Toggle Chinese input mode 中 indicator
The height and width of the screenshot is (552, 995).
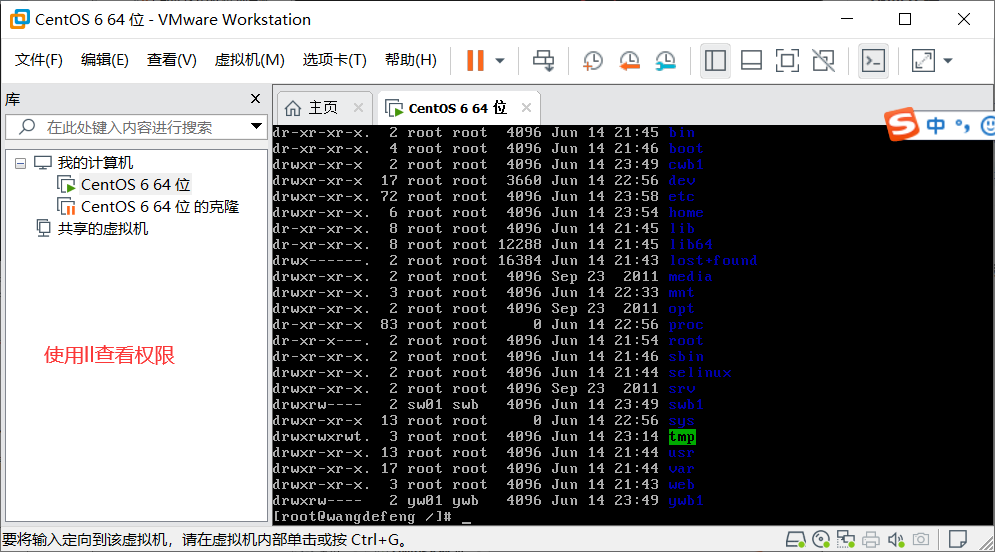(936, 126)
